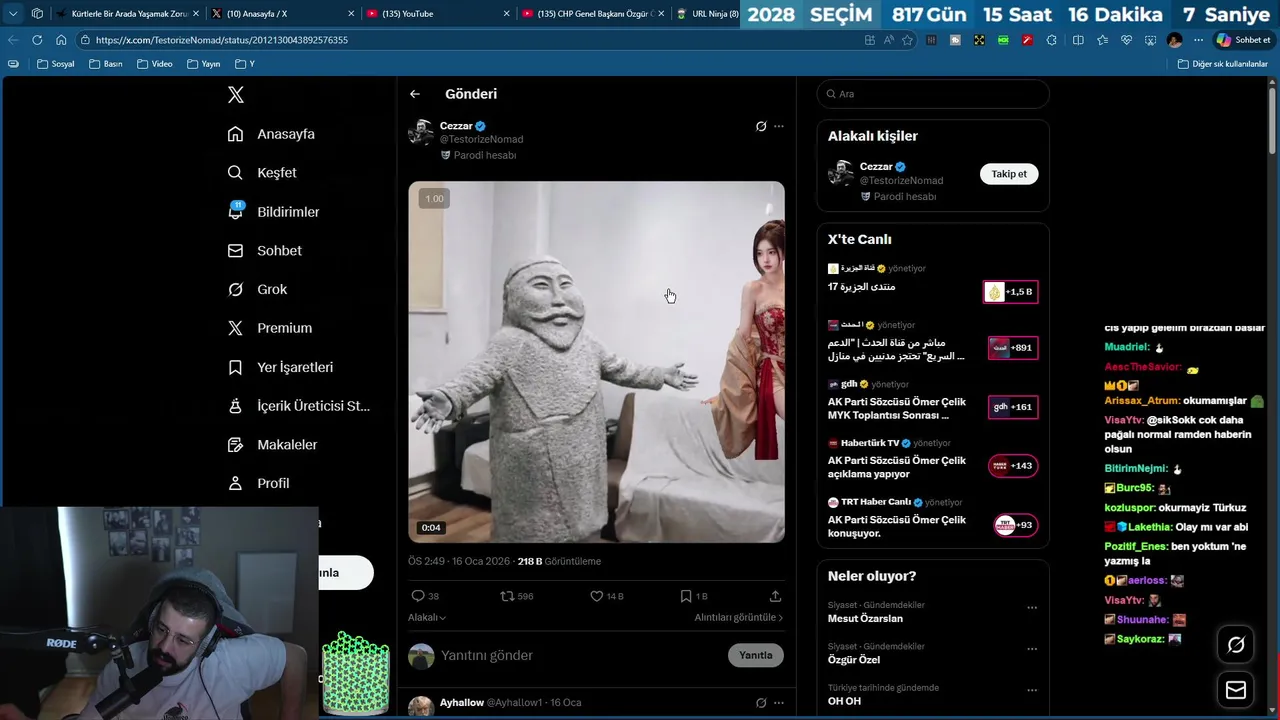Open the Mesut Özarslan trending topic
This screenshot has height=720, width=1280.
pyautogui.click(x=865, y=619)
